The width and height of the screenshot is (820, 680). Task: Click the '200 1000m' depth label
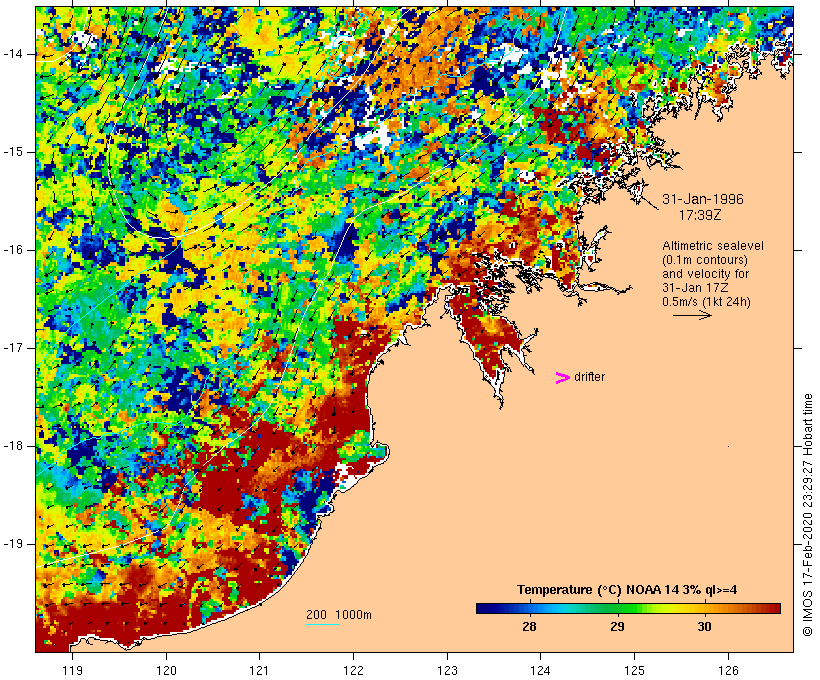tap(339, 615)
